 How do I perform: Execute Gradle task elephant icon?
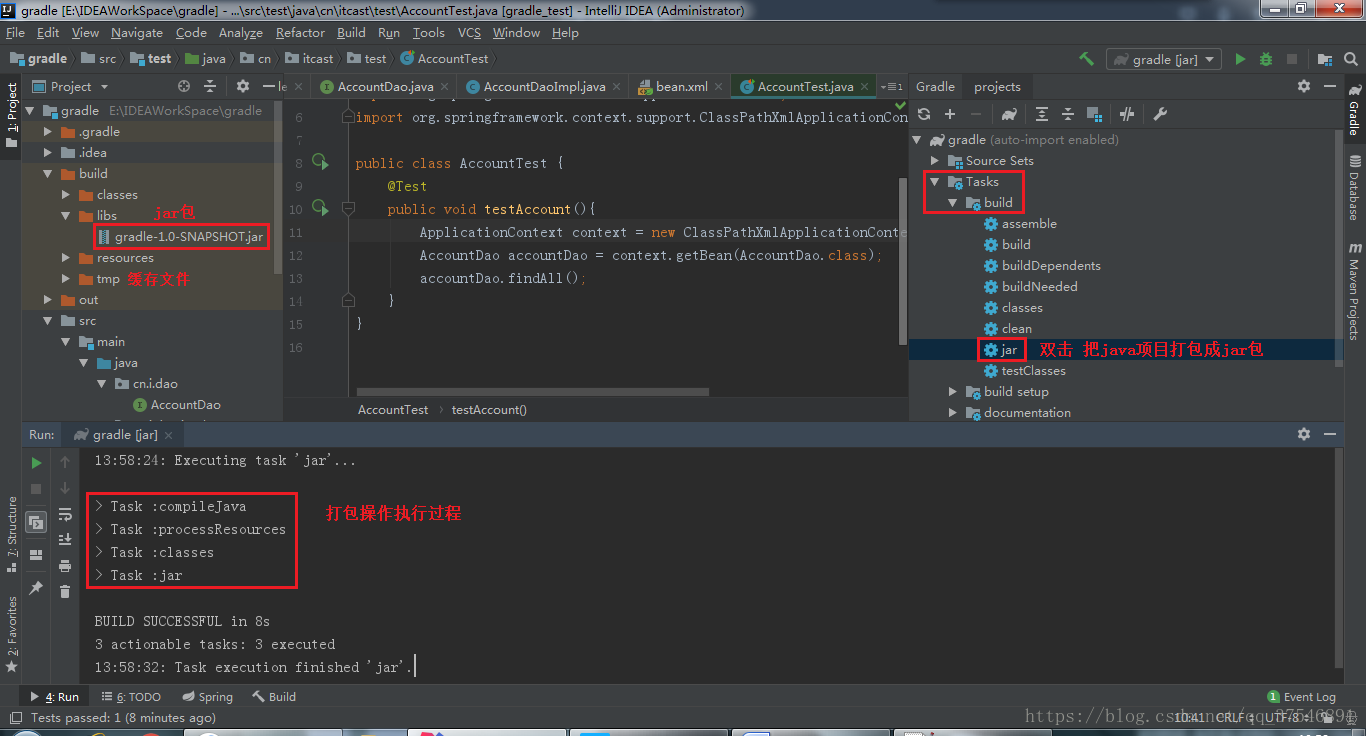pyautogui.click(x=1009, y=114)
